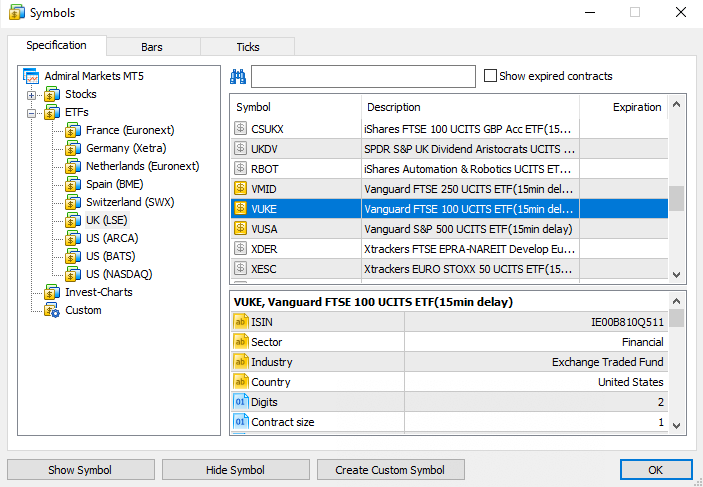Screen dimensions: 703x487
Task: Click the gold dollar icon beside VMID
Action: 240,189
